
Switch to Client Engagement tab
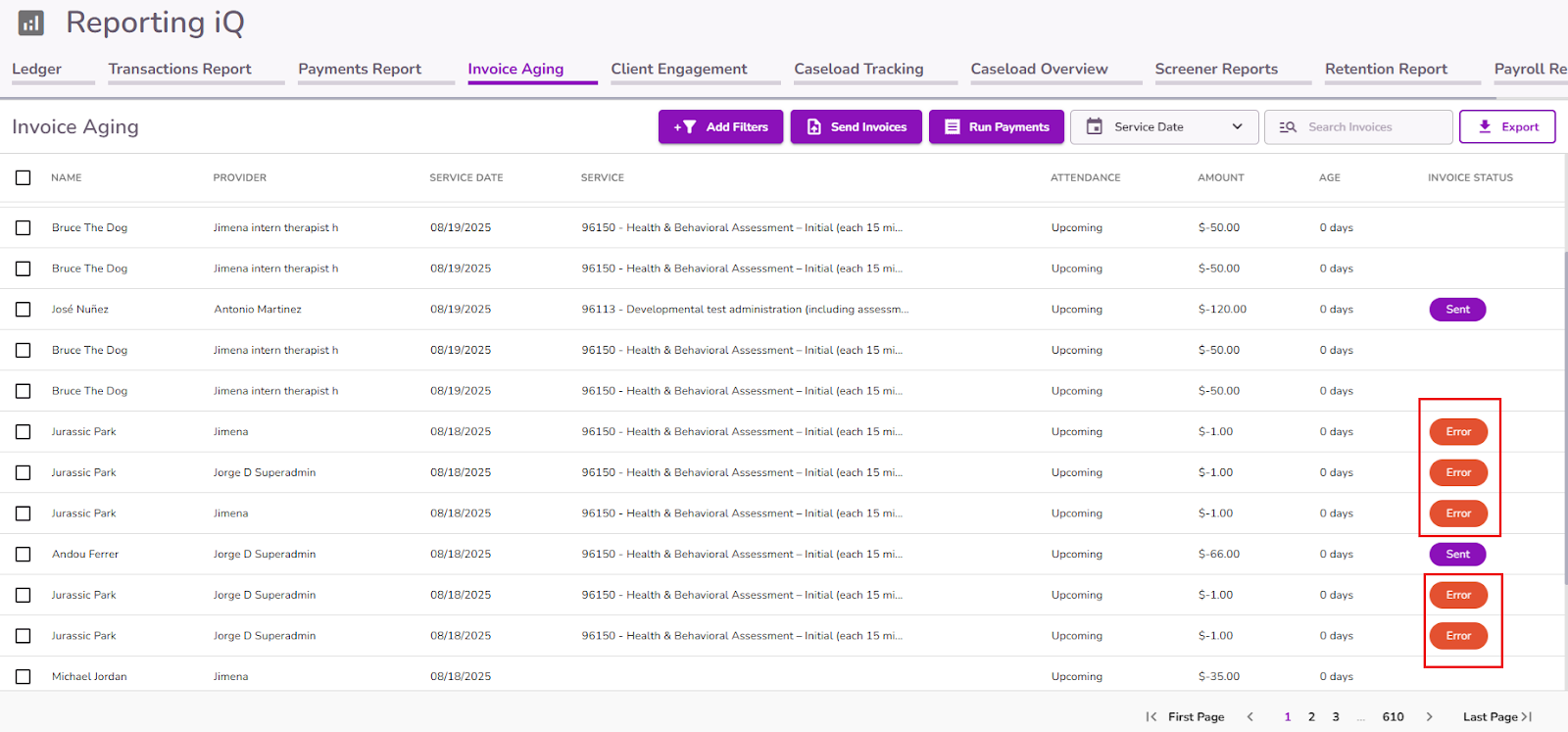(x=679, y=69)
